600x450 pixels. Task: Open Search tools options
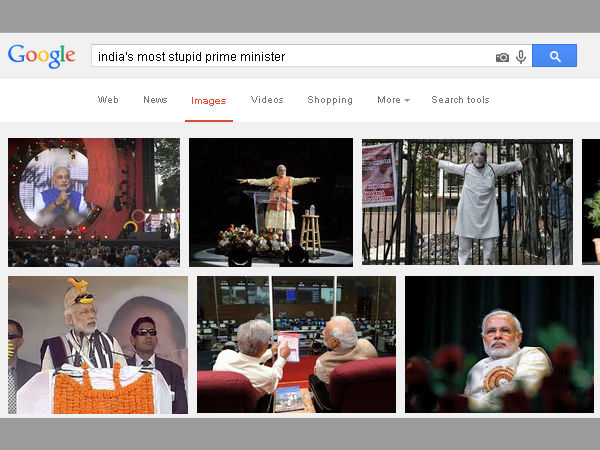tap(460, 100)
